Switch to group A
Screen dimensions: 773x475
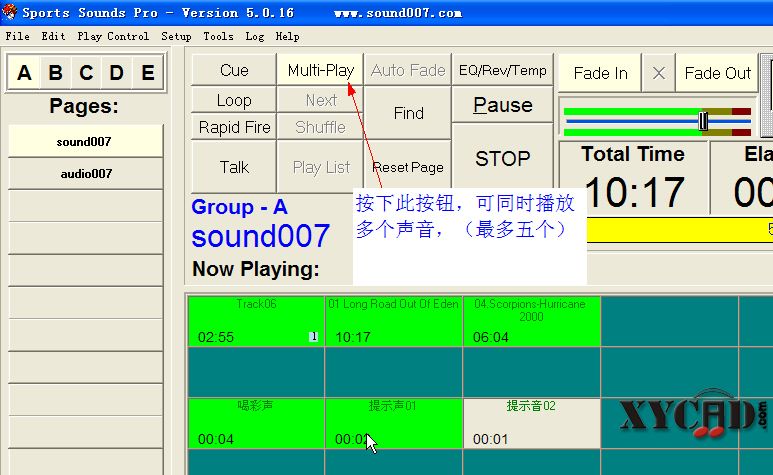(x=24, y=73)
